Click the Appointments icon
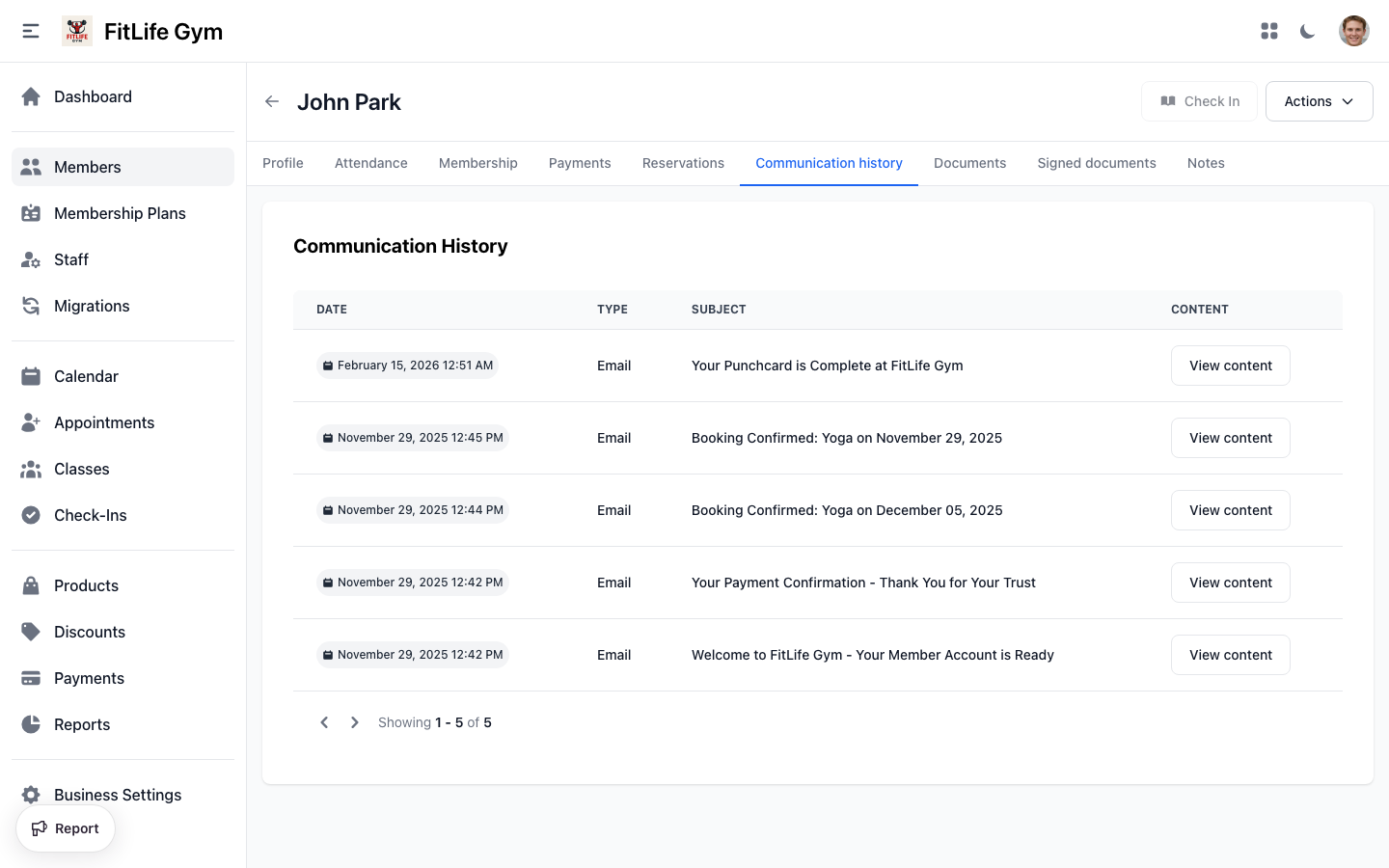The width and height of the screenshot is (1389, 868). [31, 422]
